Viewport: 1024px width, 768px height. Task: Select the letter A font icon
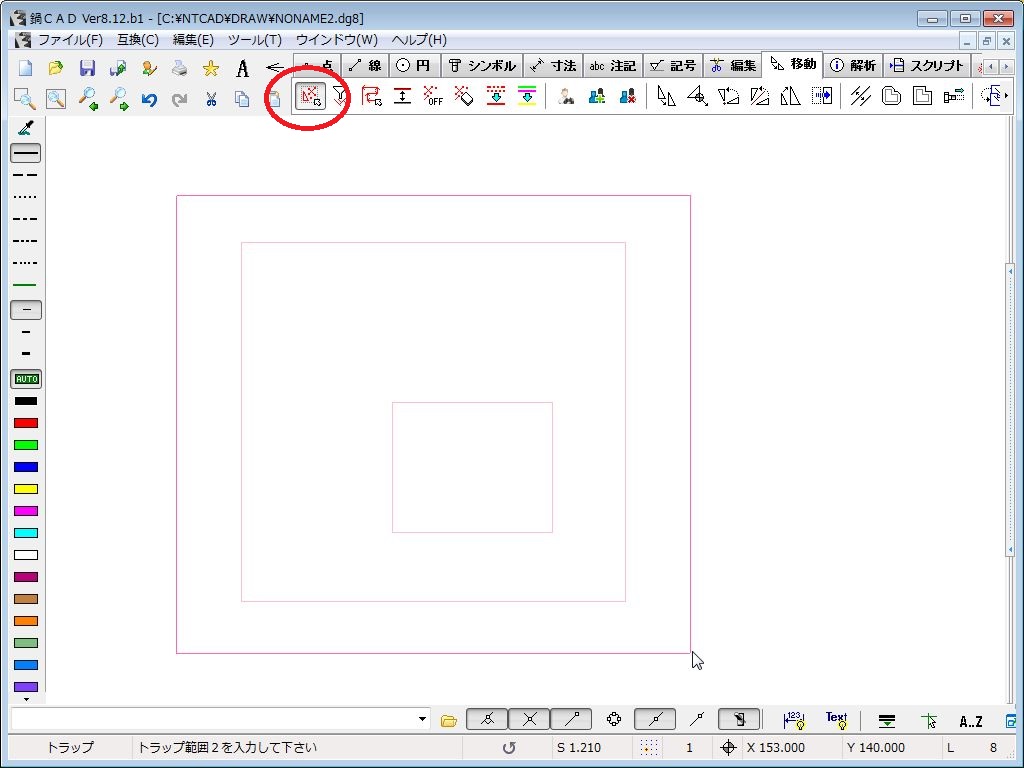[242, 67]
